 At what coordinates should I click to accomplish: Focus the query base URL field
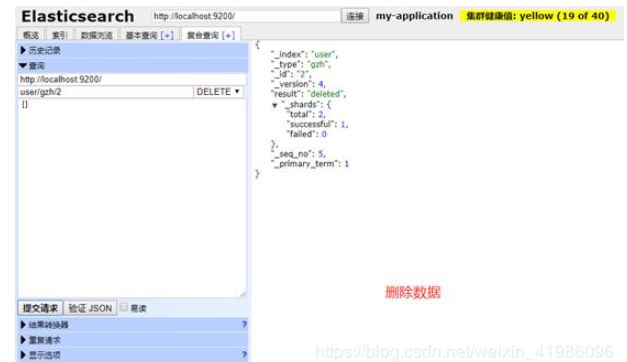pyautogui.click(x=132, y=79)
